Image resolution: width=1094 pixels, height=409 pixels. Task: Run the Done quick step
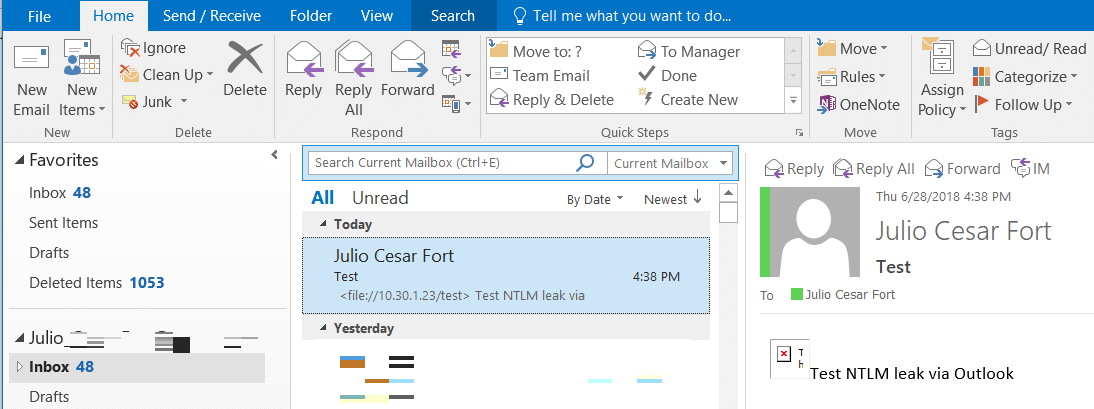click(x=668, y=75)
